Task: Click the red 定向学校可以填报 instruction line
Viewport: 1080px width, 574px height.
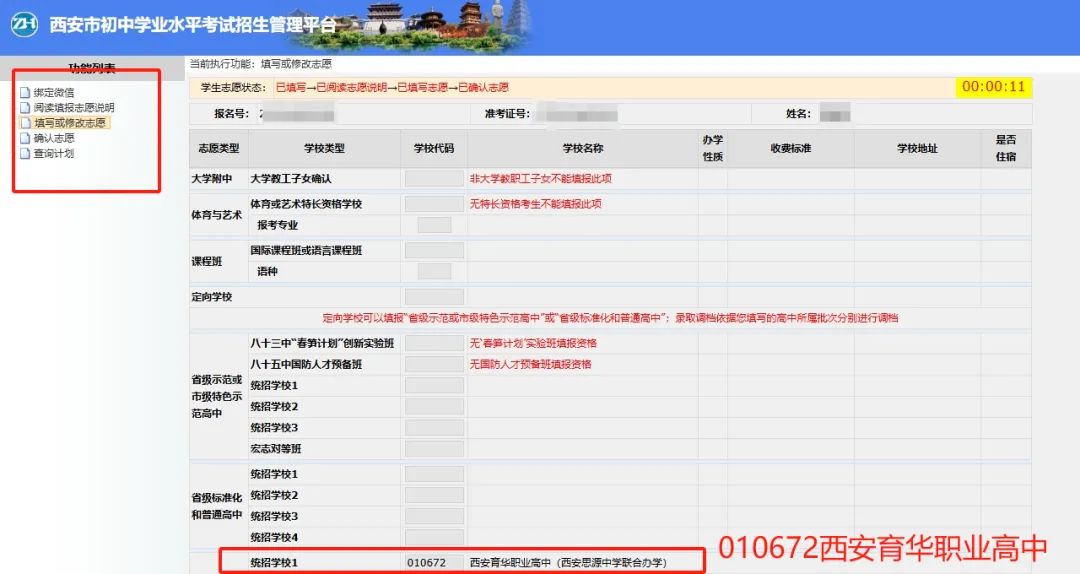Action: point(610,318)
